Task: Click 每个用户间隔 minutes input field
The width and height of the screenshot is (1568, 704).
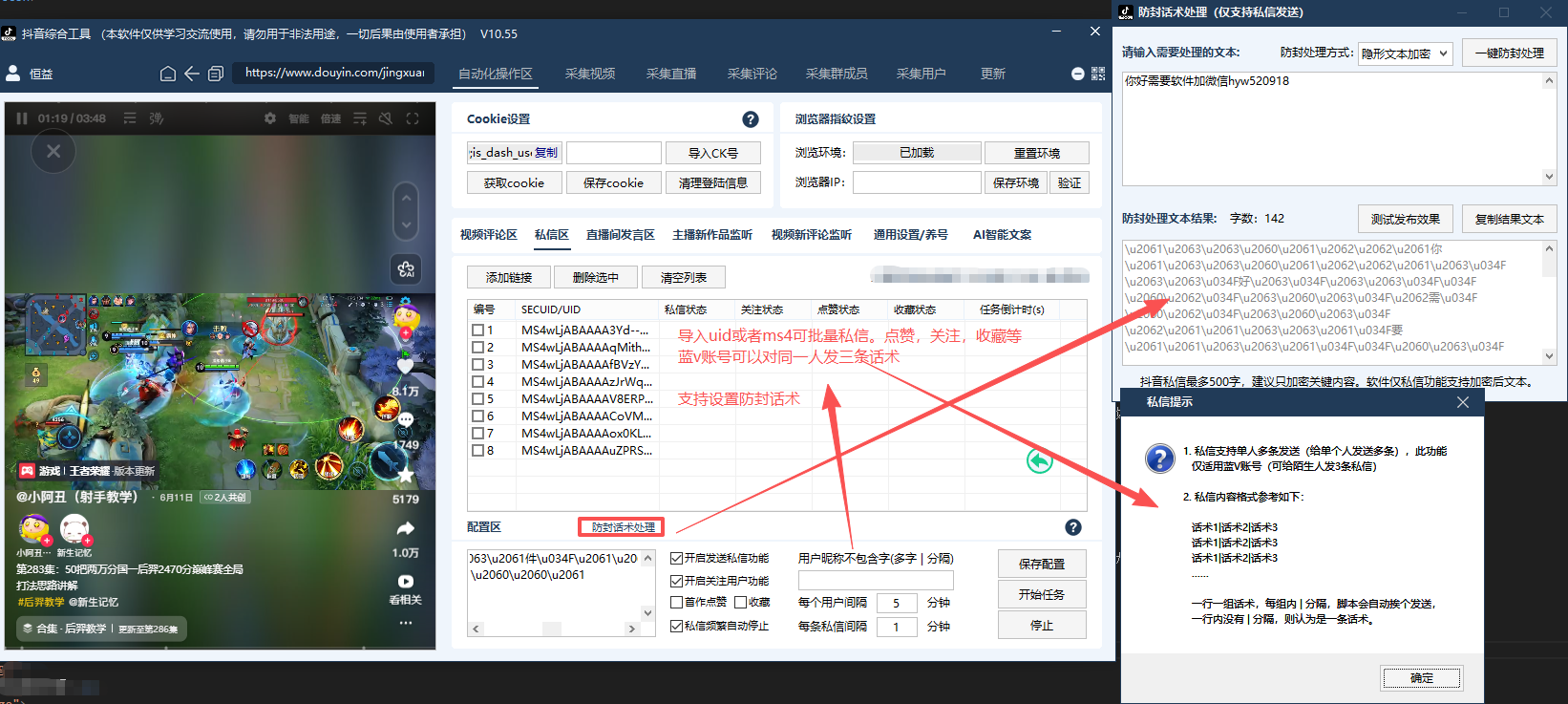Action: click(x=896, y=603)
